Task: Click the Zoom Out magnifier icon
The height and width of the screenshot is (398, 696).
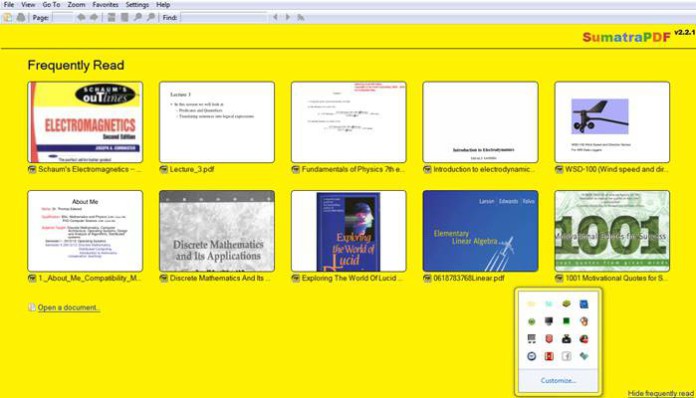Action: [138, 17]
